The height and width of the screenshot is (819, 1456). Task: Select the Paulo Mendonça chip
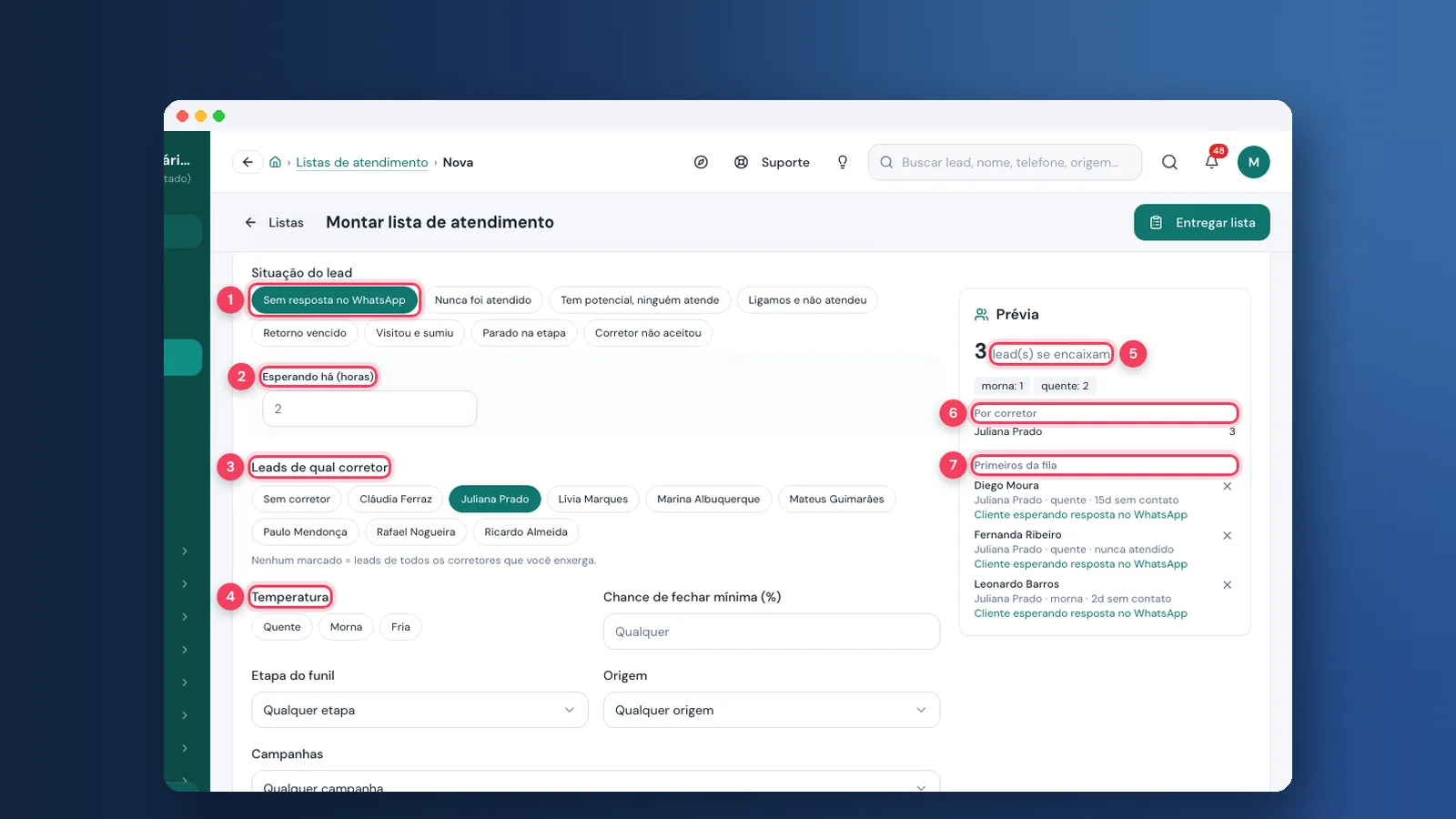click(x=305, y=531)
